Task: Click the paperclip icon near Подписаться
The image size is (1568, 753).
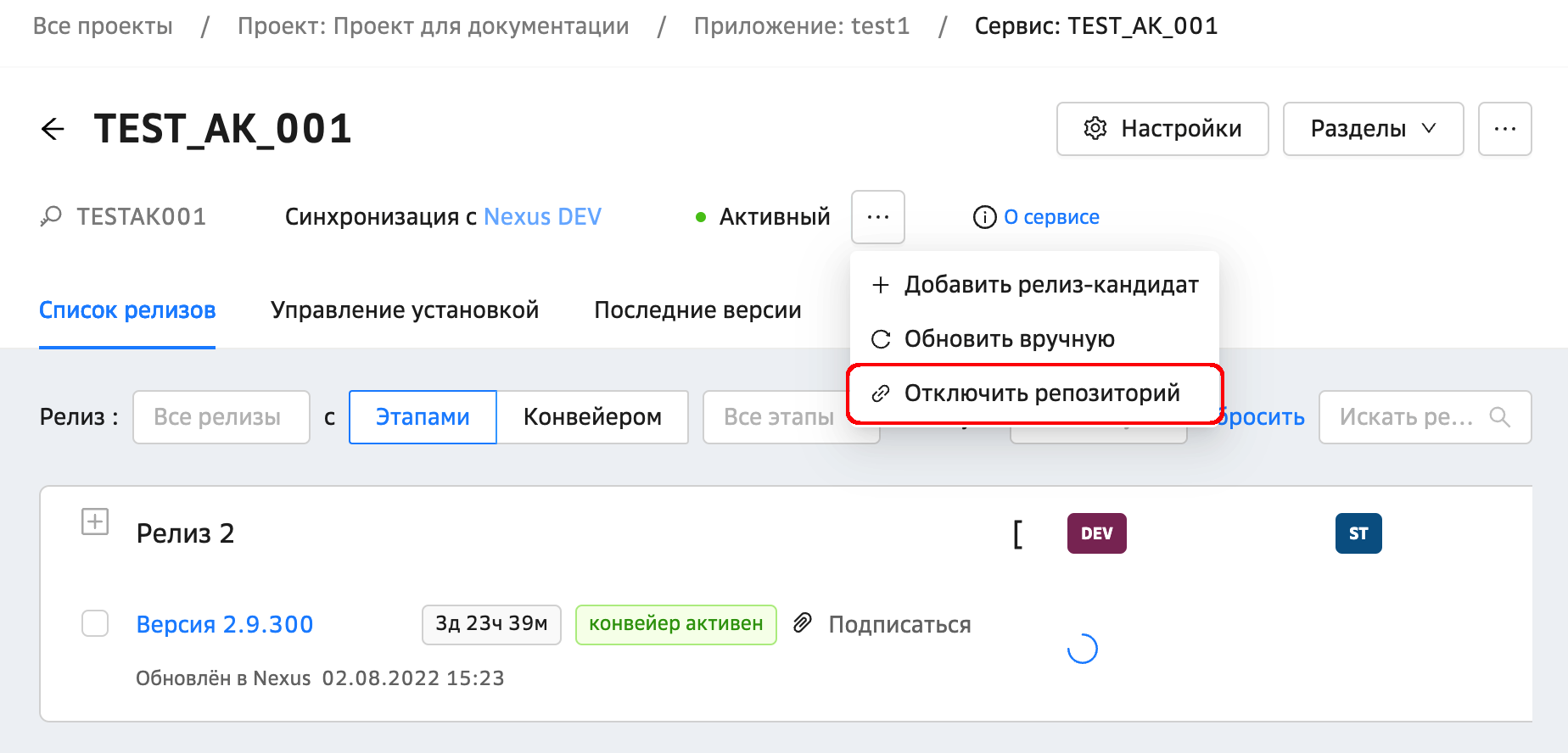Action: pos(803,624)
